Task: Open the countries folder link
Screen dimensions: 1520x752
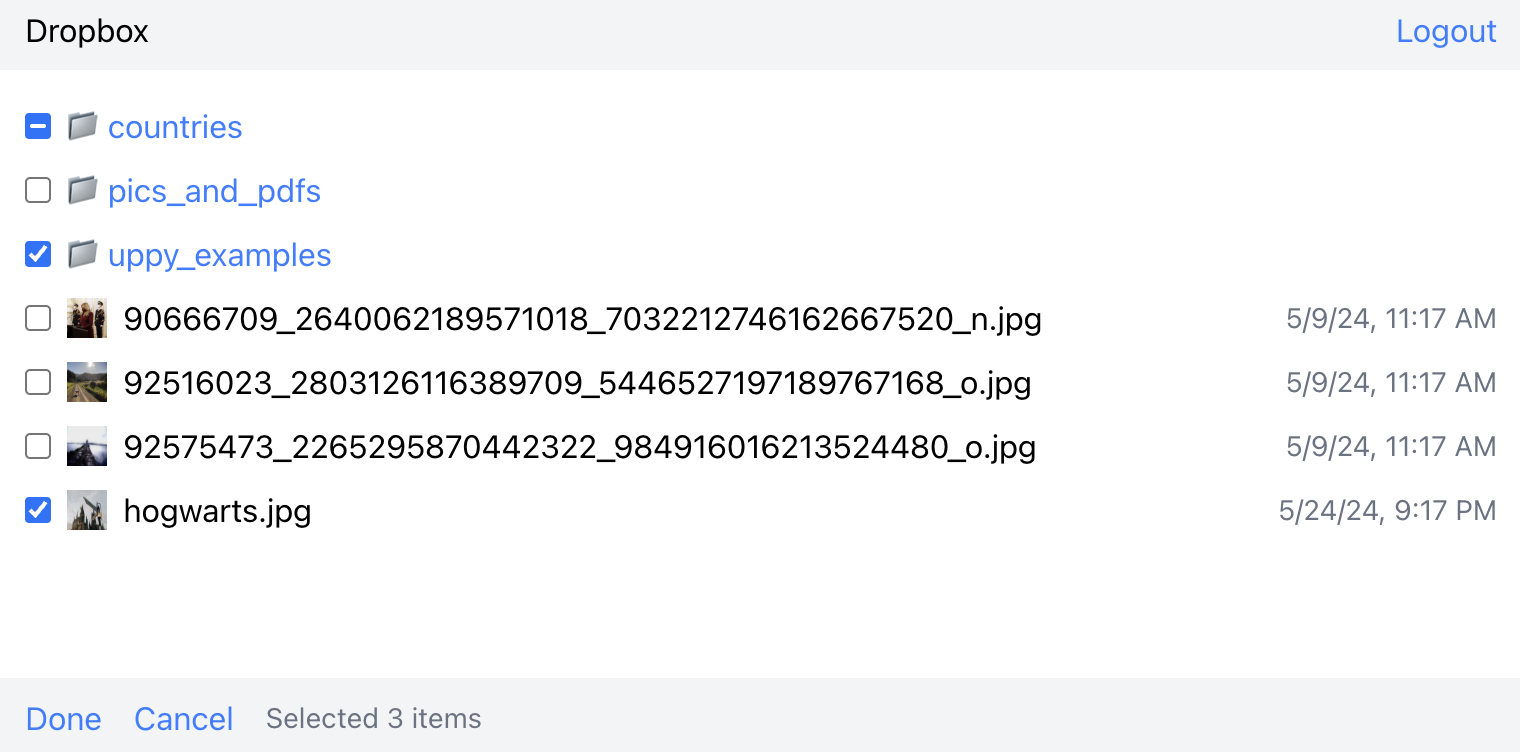Action: tap(175, 127)
